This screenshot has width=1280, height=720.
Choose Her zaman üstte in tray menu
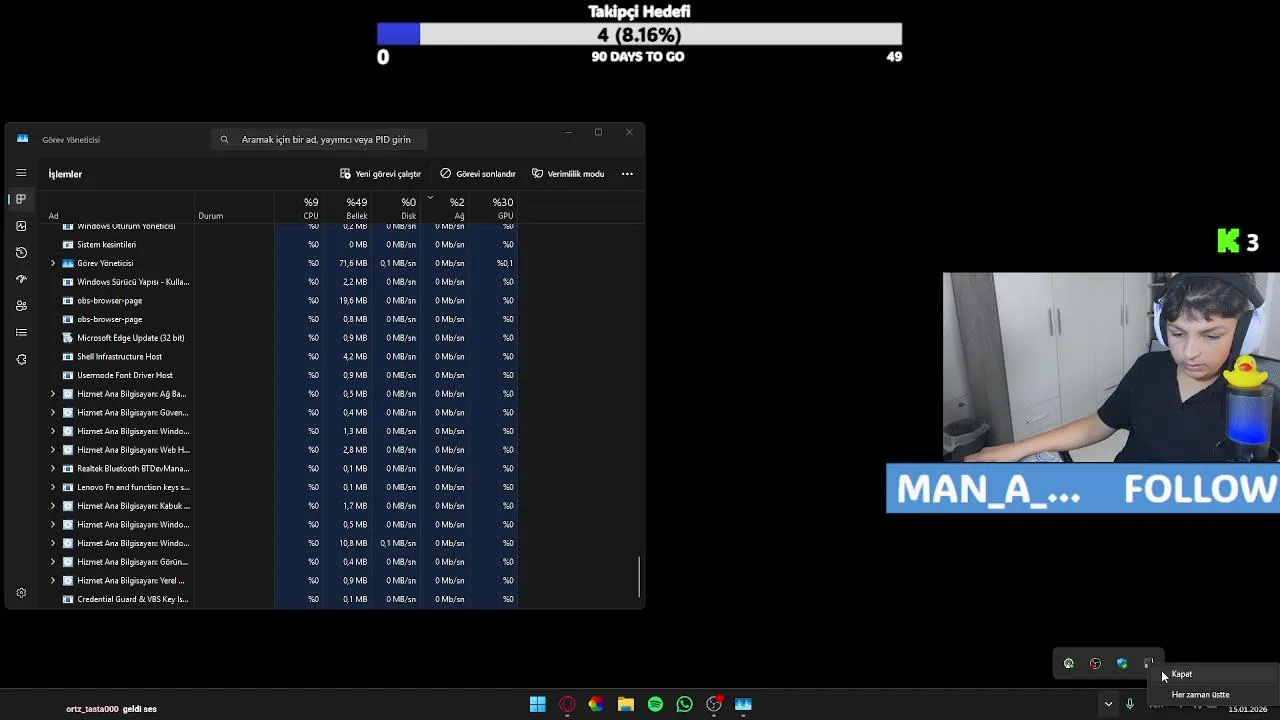pos(1200,695)
